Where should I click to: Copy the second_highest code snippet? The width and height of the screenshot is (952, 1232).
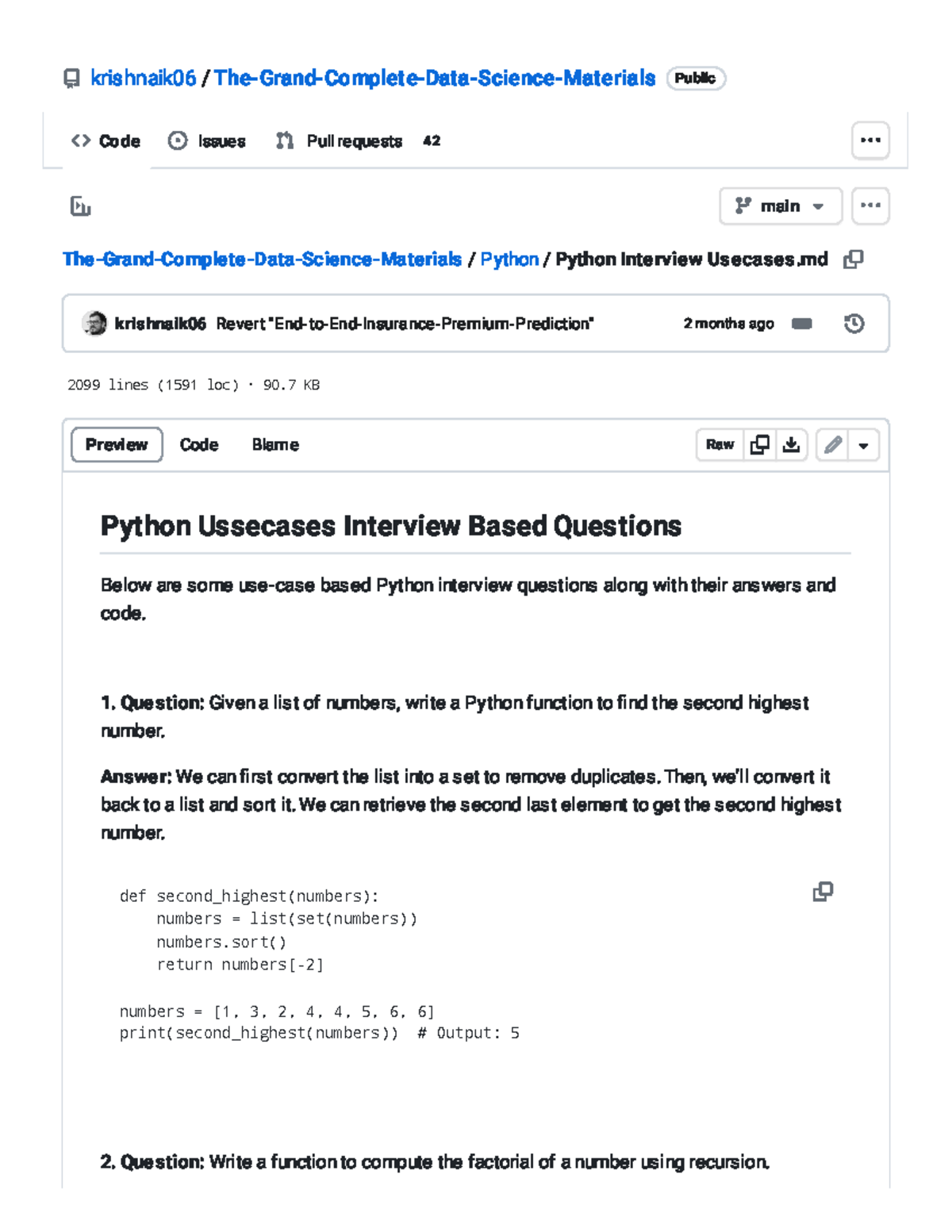pos(822,892)
